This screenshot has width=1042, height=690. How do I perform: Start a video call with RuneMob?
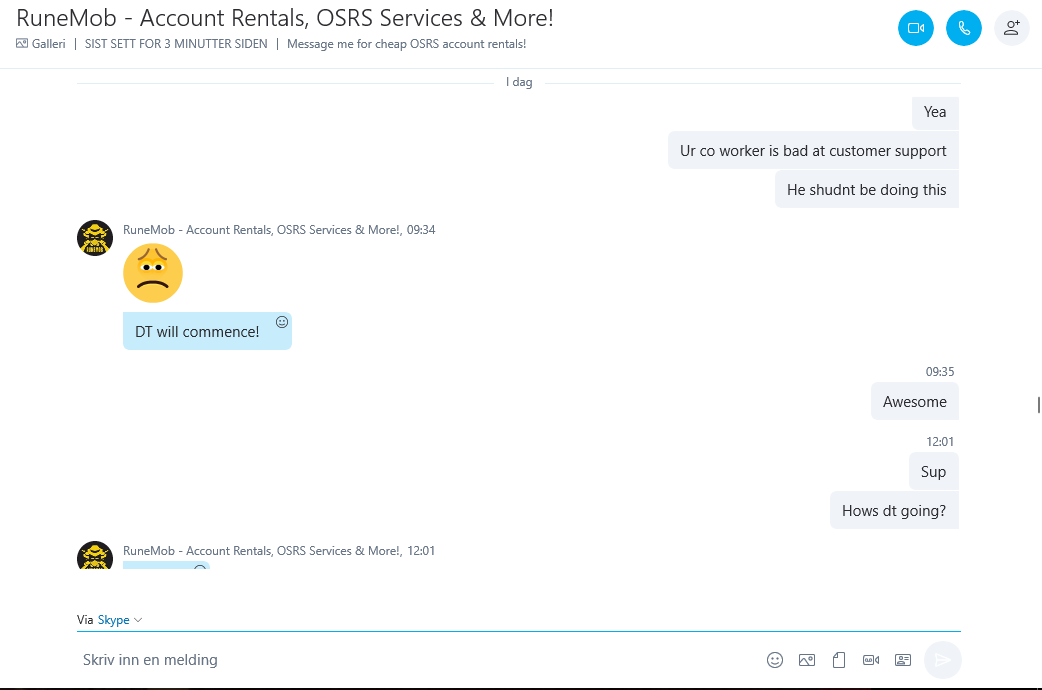point(916,28)
